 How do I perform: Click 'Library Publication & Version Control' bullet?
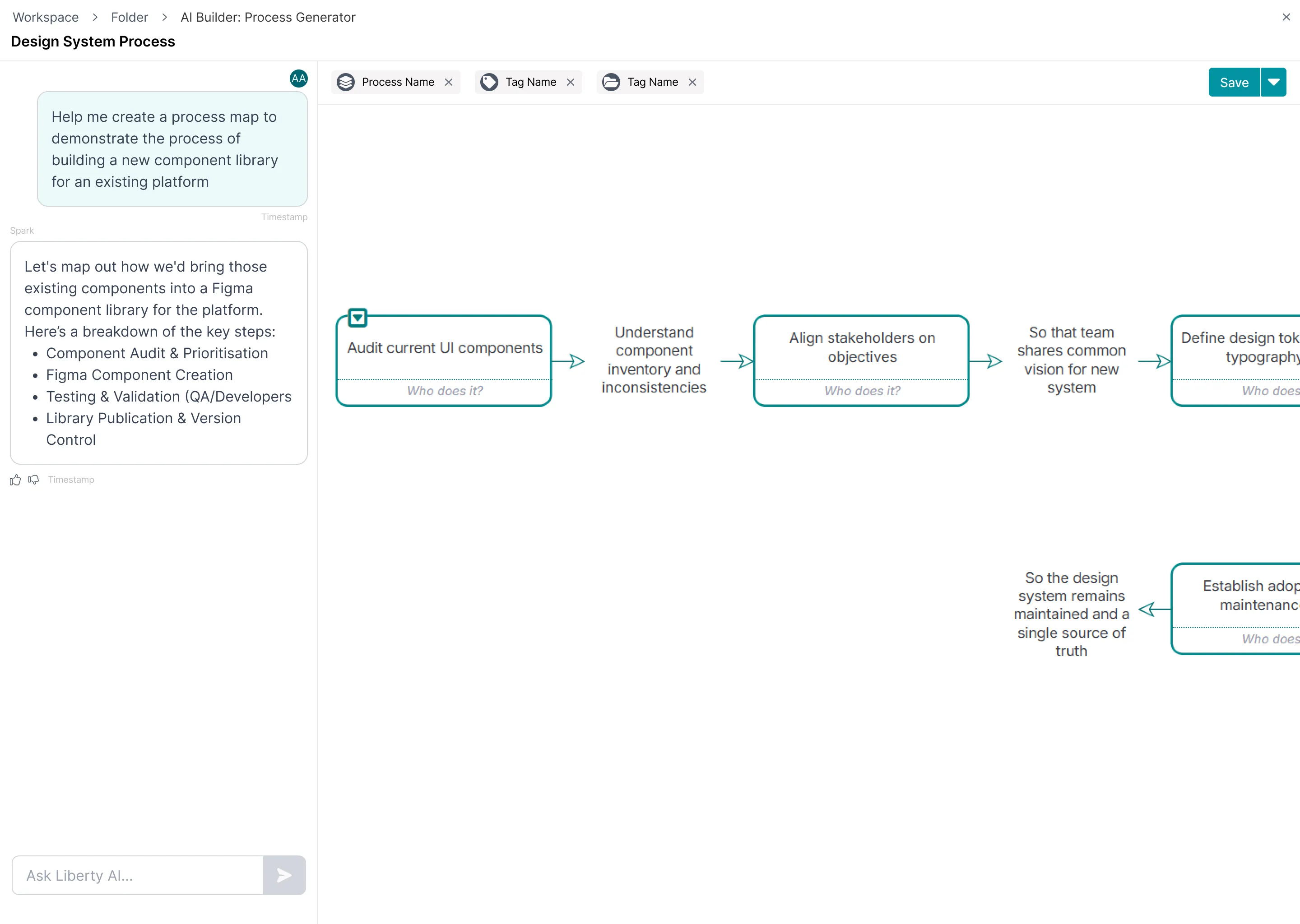pos(144,429)
